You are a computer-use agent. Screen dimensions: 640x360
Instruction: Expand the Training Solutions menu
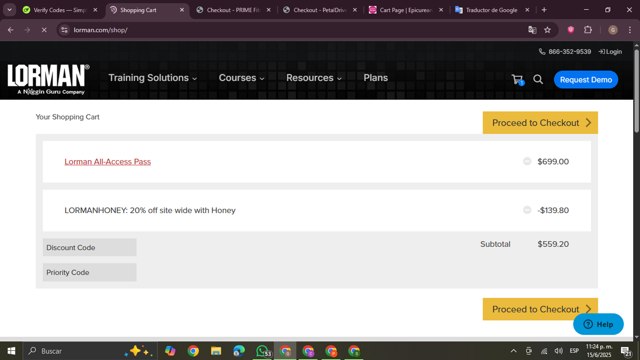pos(153,78)
